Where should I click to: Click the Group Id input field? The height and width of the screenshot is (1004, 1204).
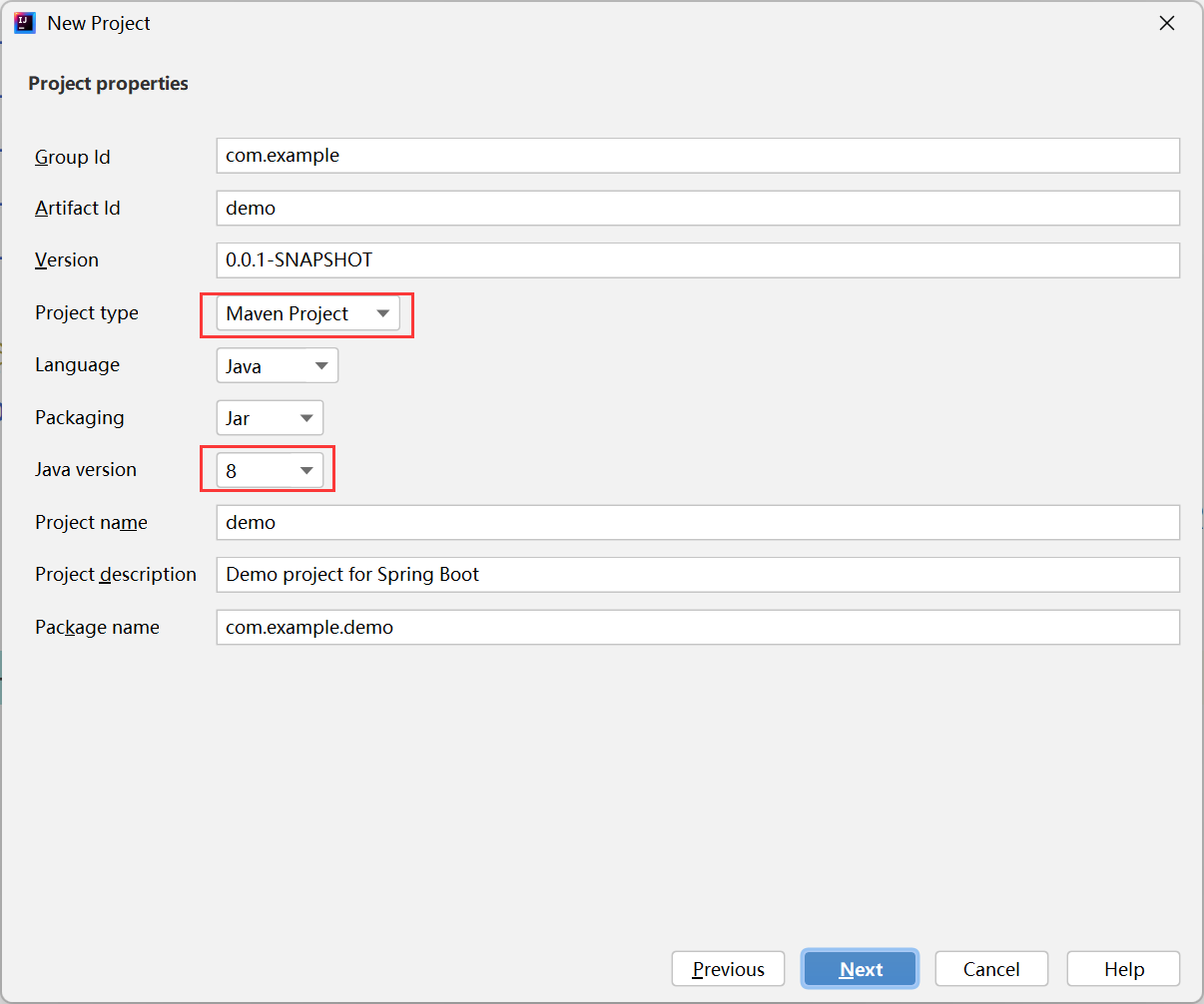[x=698, y=155]
